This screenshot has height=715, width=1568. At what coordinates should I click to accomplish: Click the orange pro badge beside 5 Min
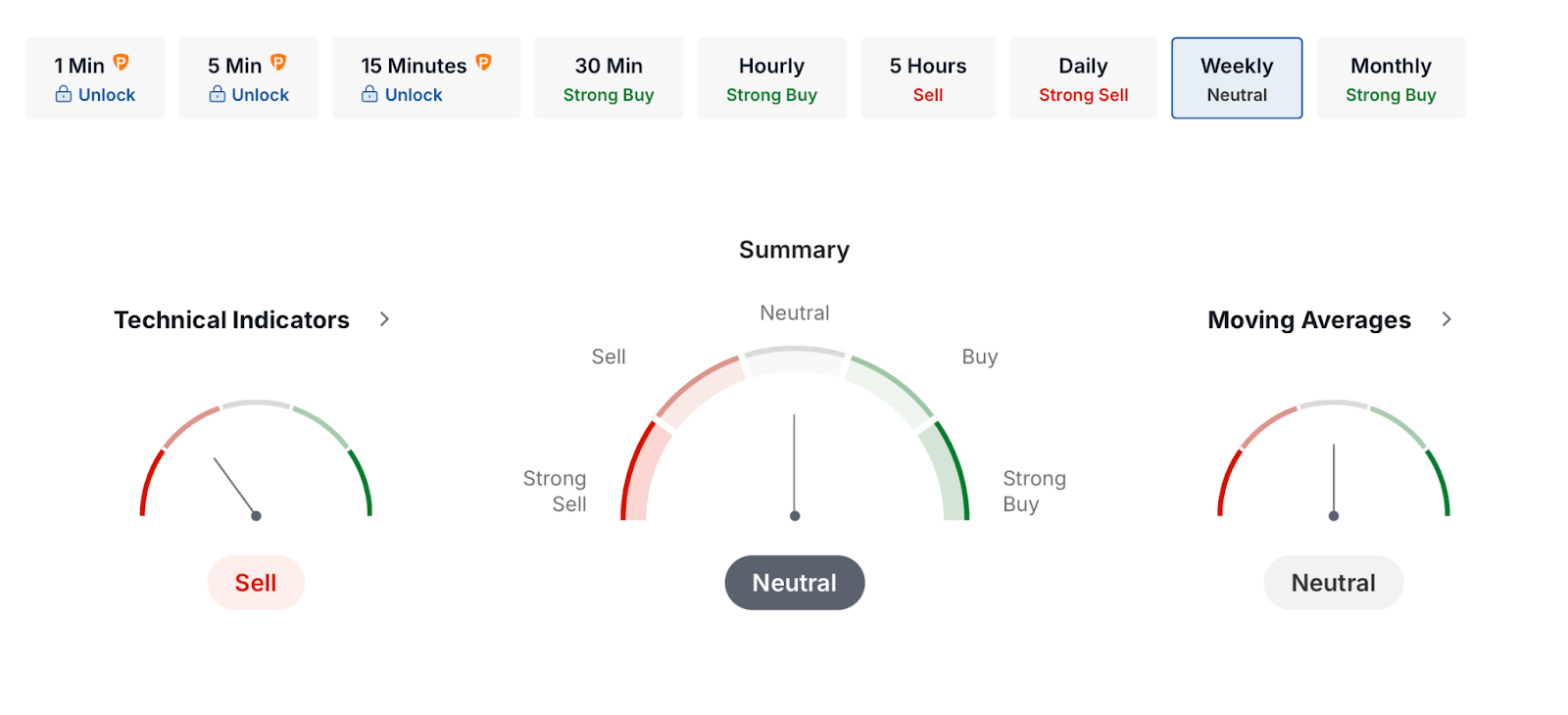pos(278,63)
